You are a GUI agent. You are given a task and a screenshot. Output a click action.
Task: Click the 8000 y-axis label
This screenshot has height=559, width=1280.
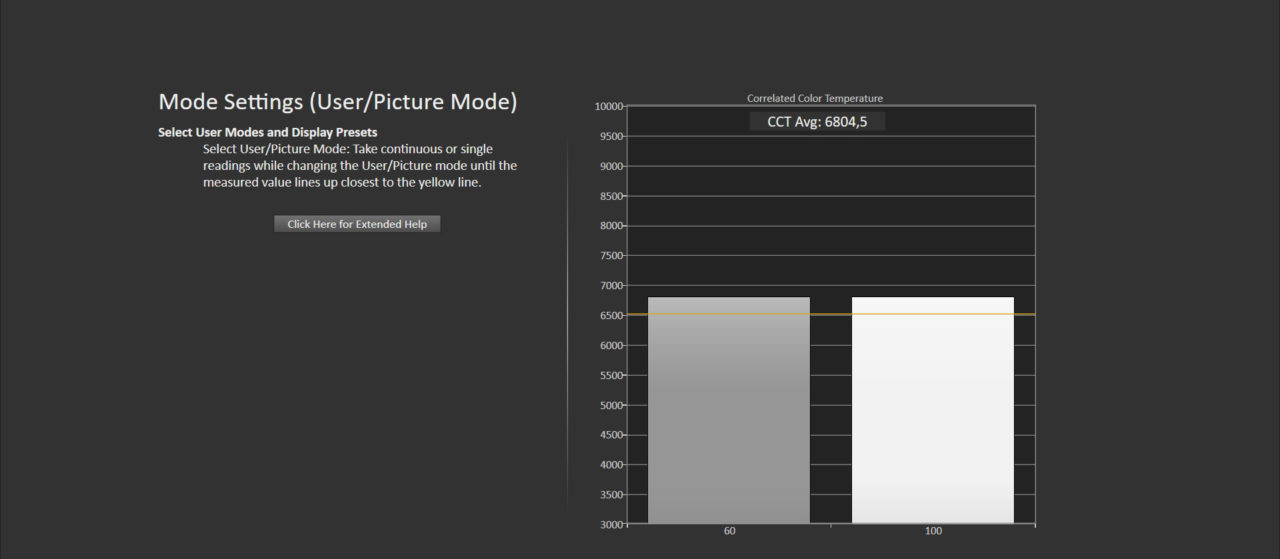[x=610, y=226]
